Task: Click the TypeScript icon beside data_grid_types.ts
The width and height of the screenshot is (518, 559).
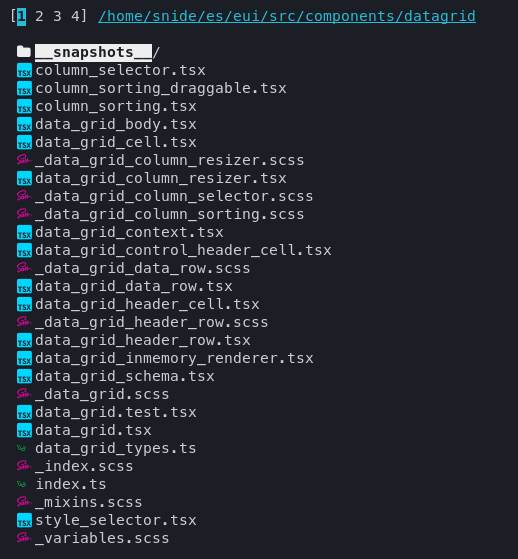Action: 22,448
